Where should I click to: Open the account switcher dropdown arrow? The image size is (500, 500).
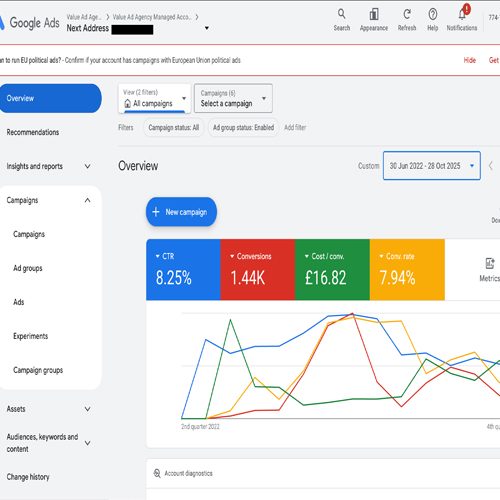(x=207, y=28)
